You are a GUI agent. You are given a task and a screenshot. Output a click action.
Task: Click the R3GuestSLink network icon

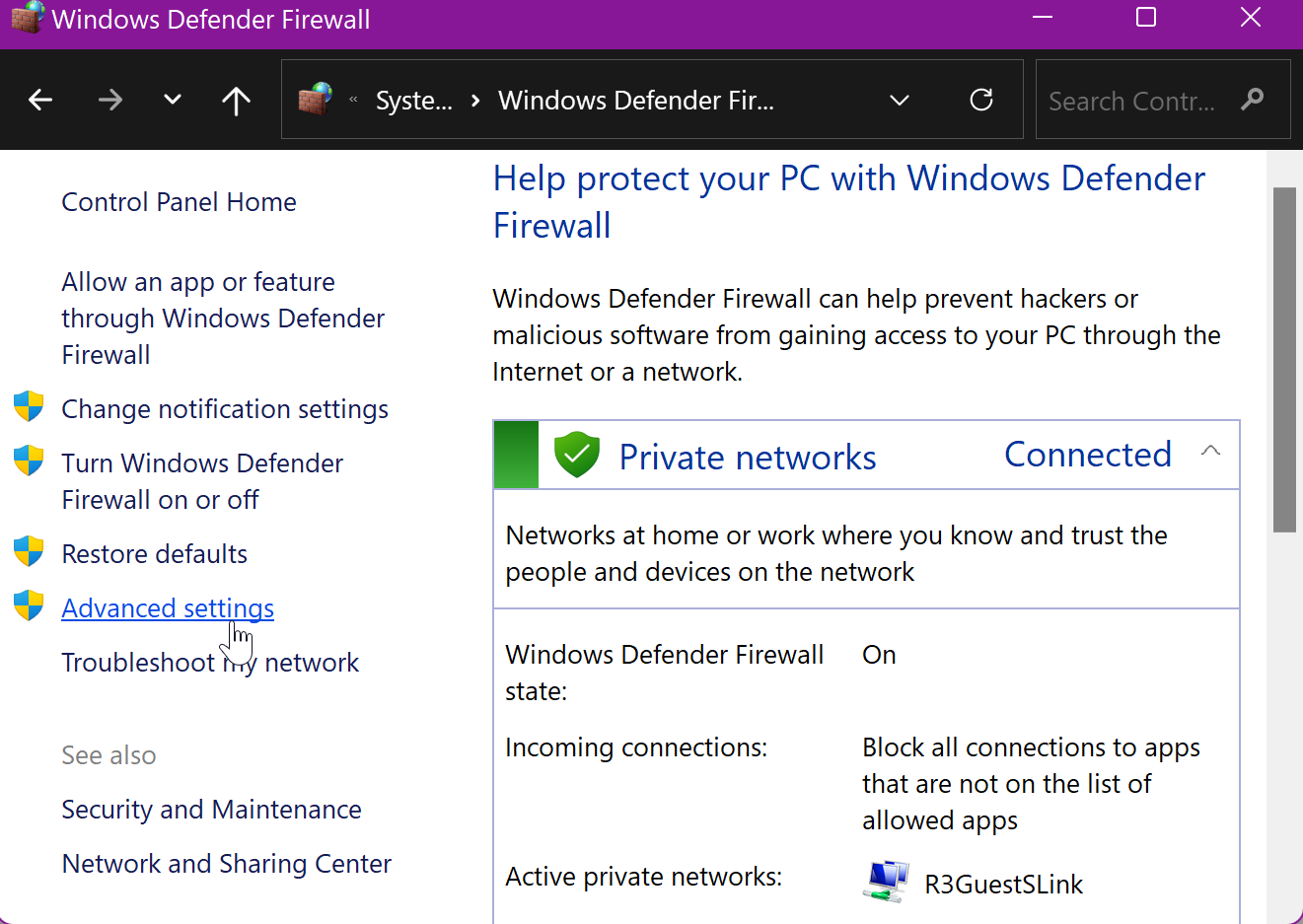pos(886,881)
